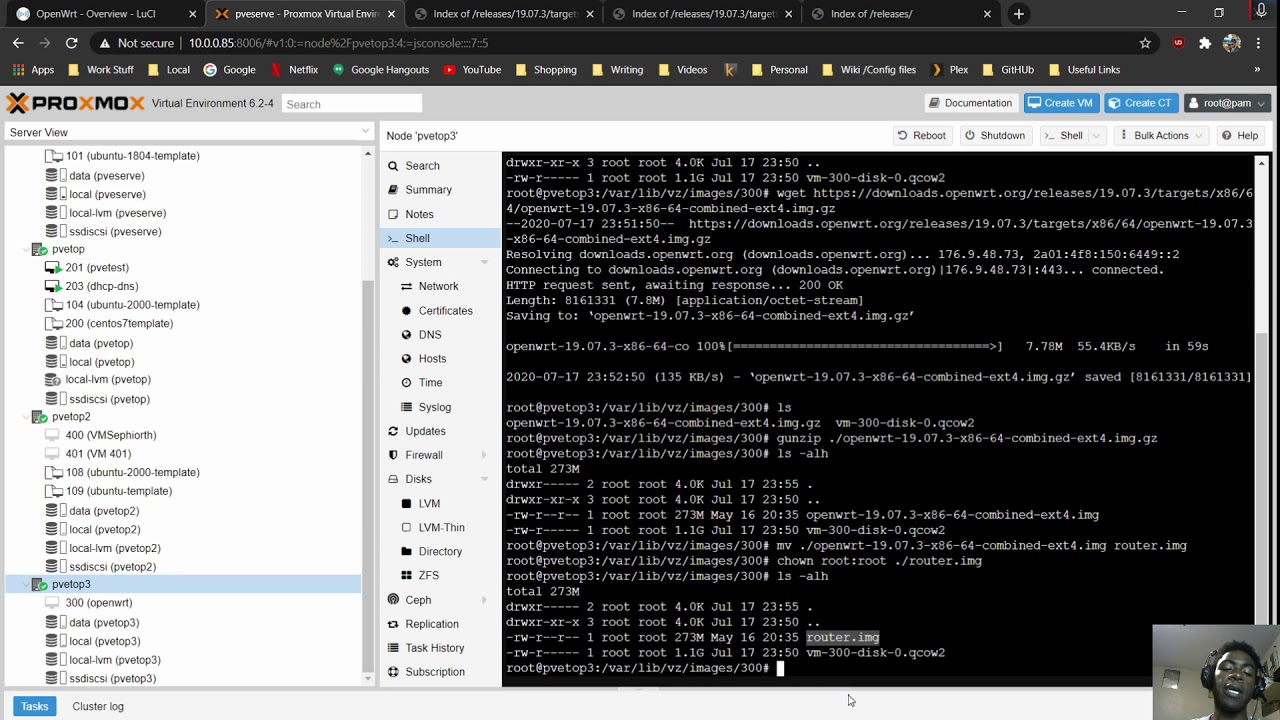Expand the Ceph submenu arrow
The image size is (1280, 720).
pos(485,600)
